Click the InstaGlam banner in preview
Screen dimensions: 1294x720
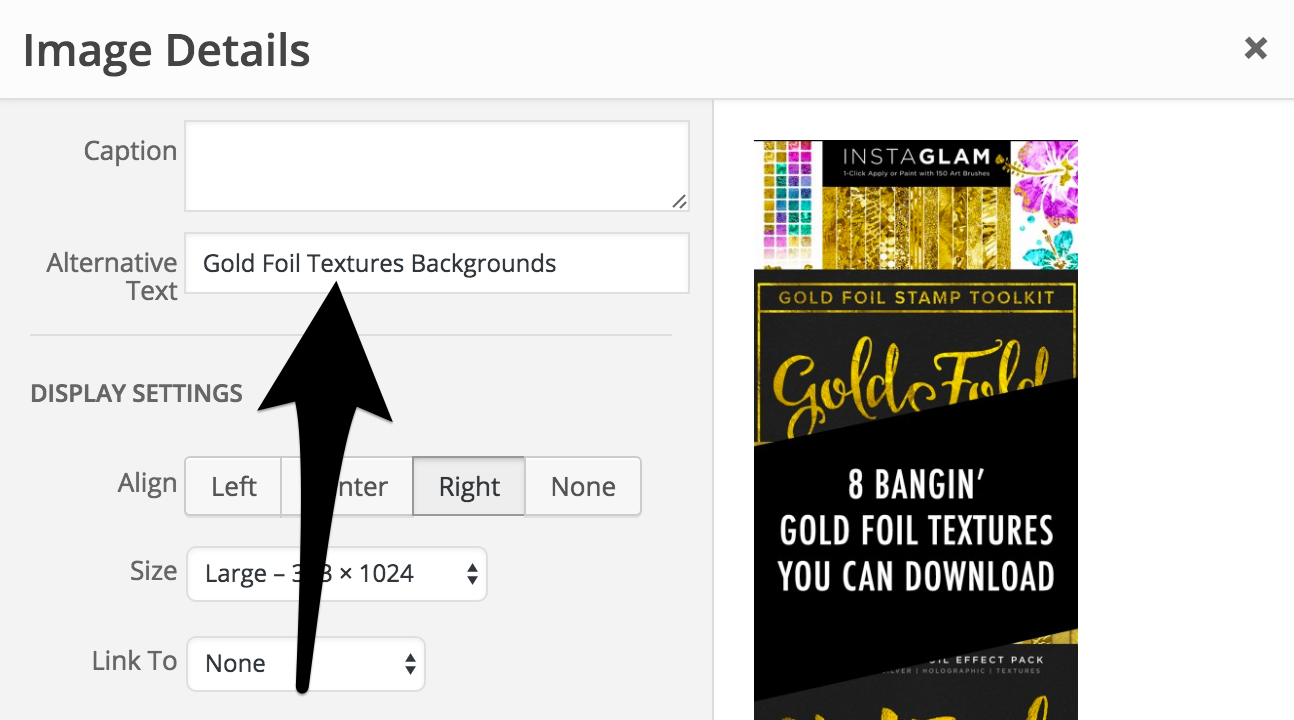point(916,205)
